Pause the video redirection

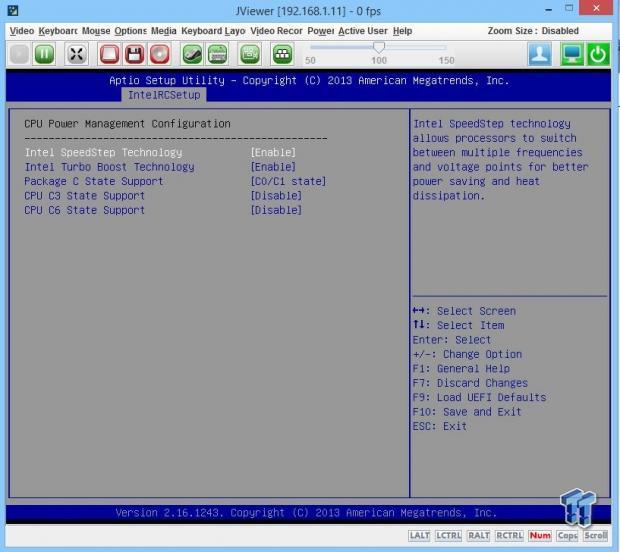click(45, 54)
